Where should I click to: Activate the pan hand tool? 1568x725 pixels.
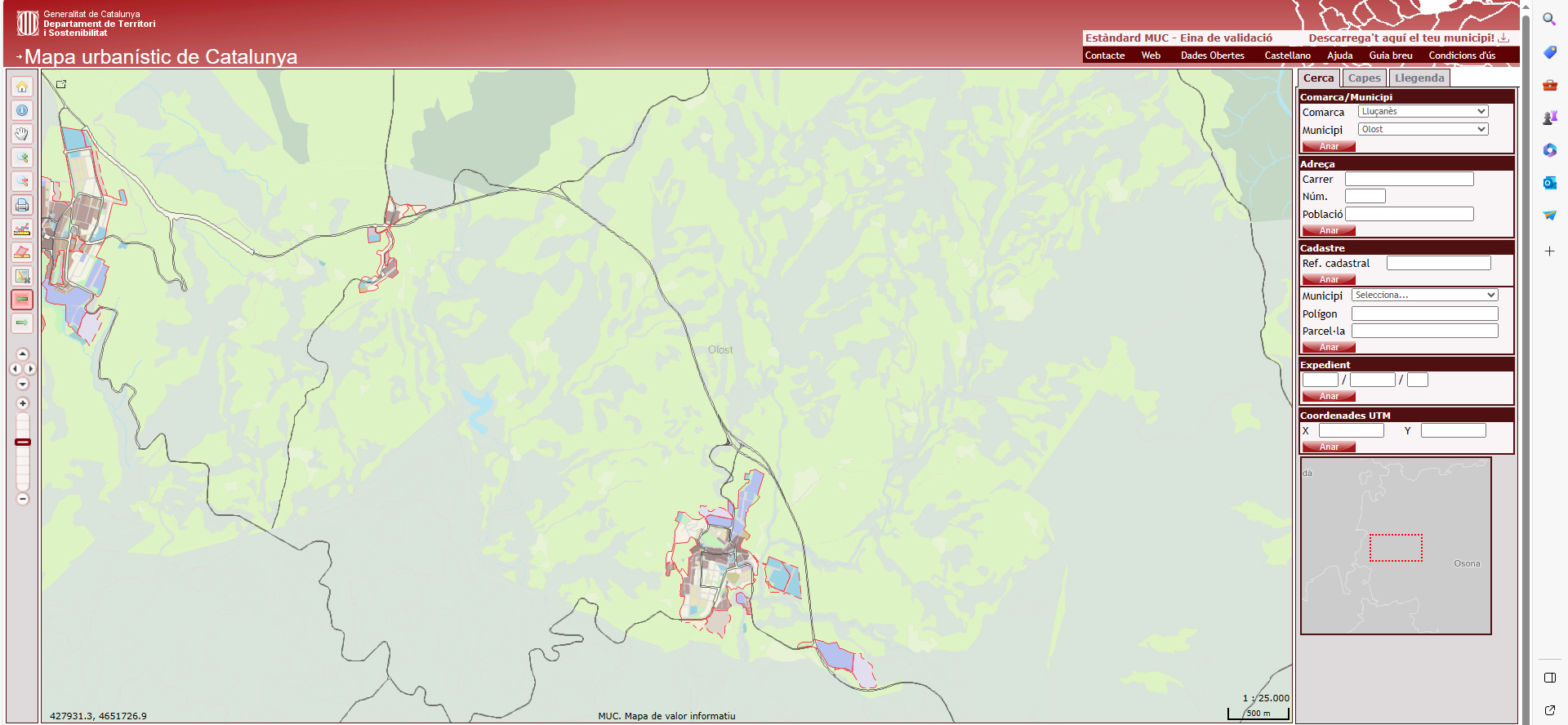click(x=22, y=134)
